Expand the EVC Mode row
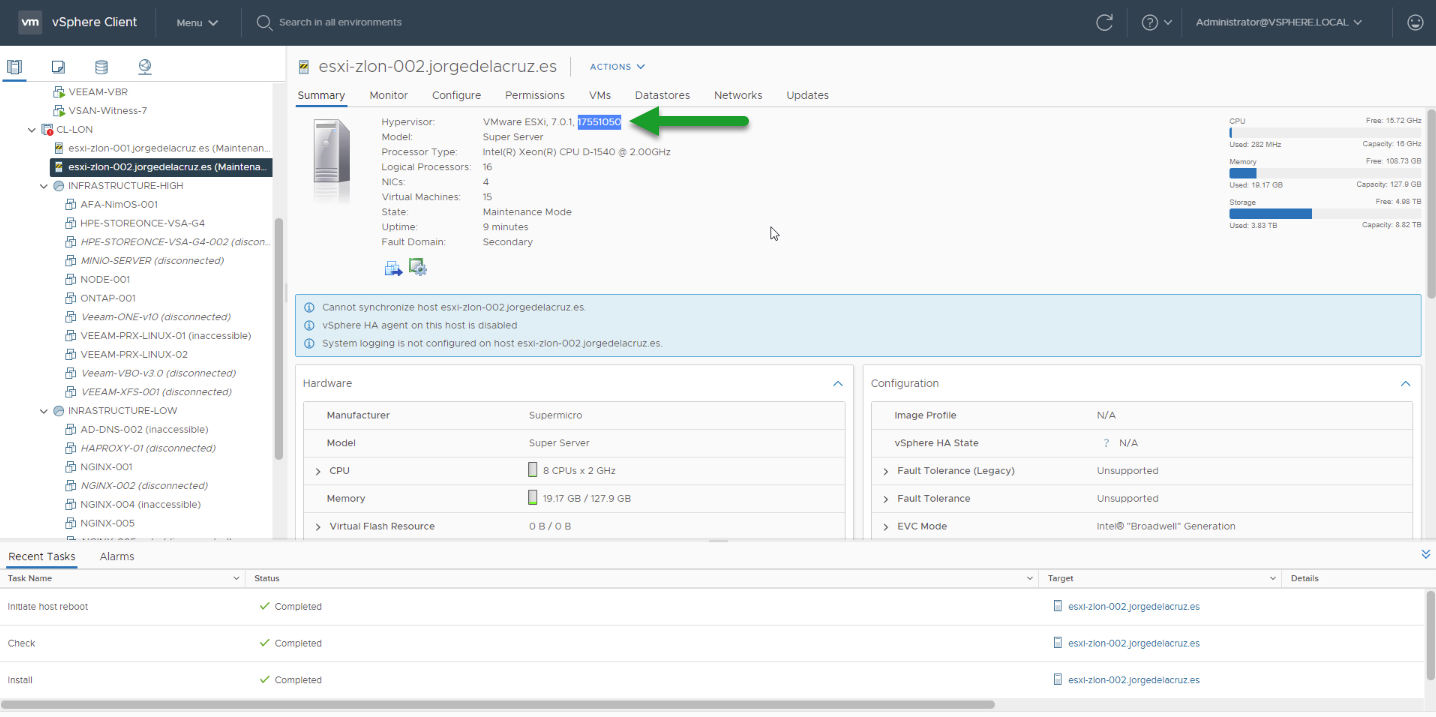This screenshot has height=717, width=1436. [x=886, y=527]
